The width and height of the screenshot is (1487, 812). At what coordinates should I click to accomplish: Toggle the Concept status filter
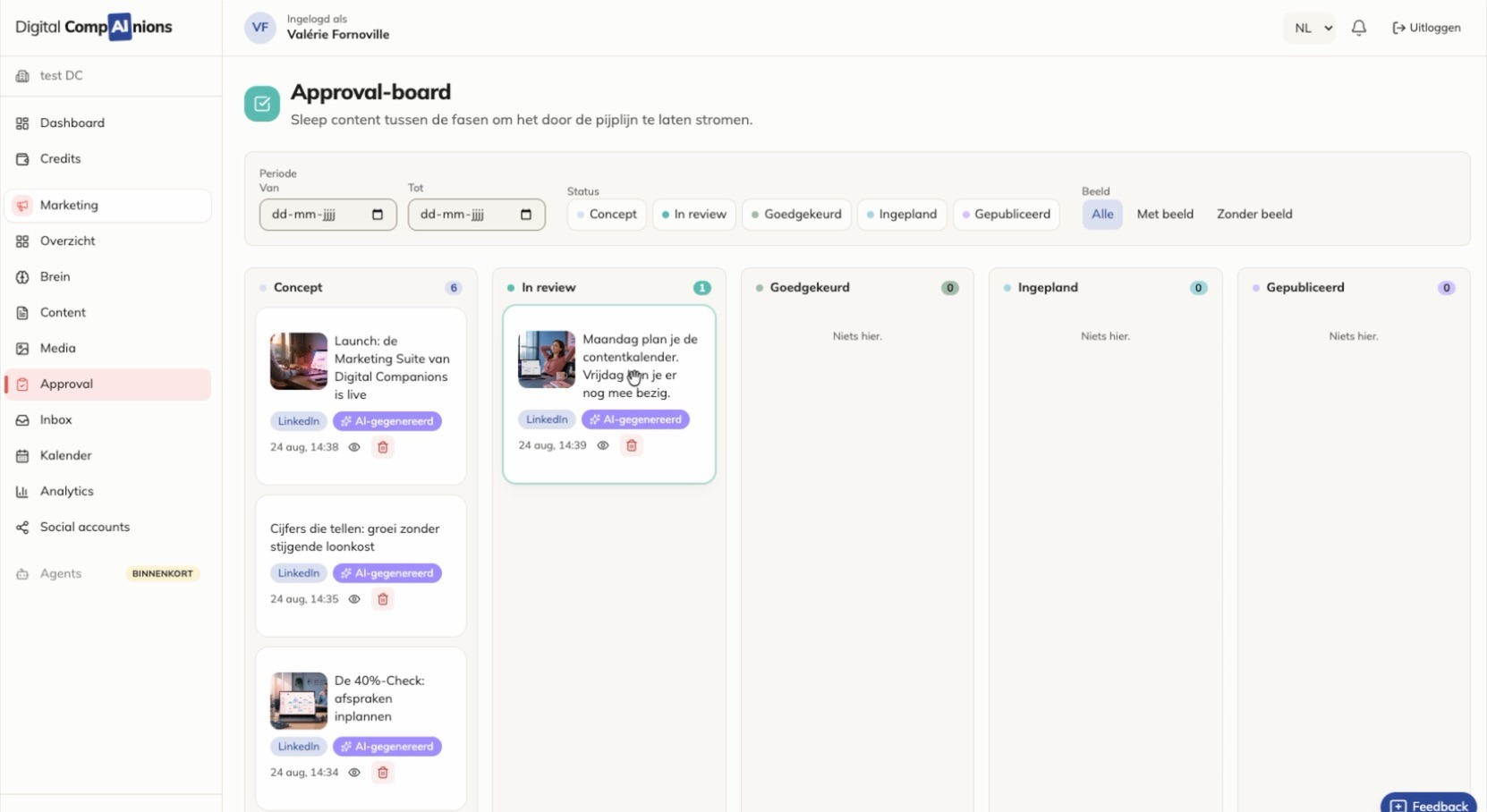tap(607, 215)
